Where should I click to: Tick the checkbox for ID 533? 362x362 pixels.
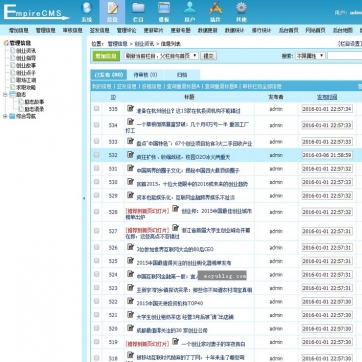pyautogui.click(x=97, y=141)
